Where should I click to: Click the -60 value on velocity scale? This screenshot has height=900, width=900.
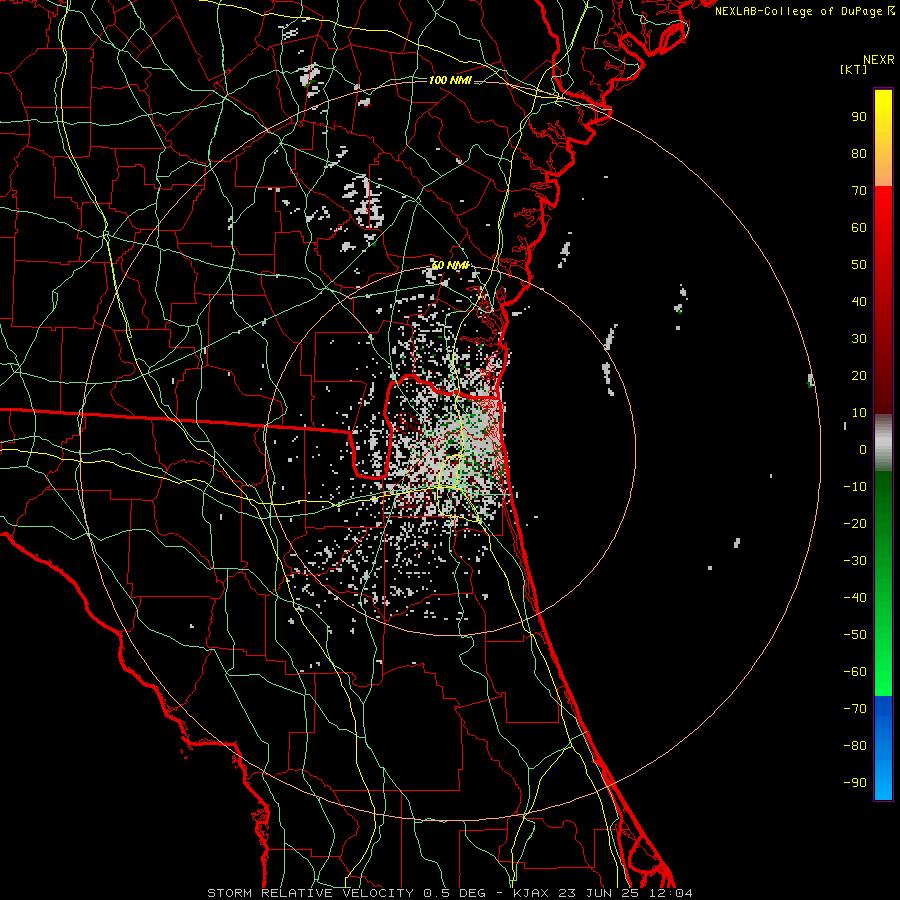(x=855, y=672)
